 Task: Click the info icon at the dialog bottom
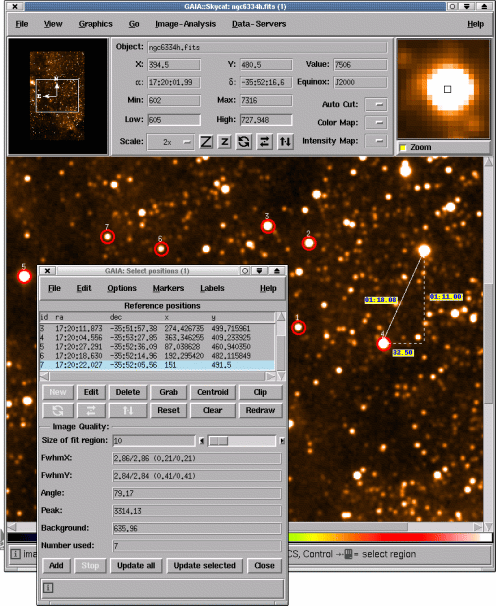pyautogui.click(x=48, y=588)
